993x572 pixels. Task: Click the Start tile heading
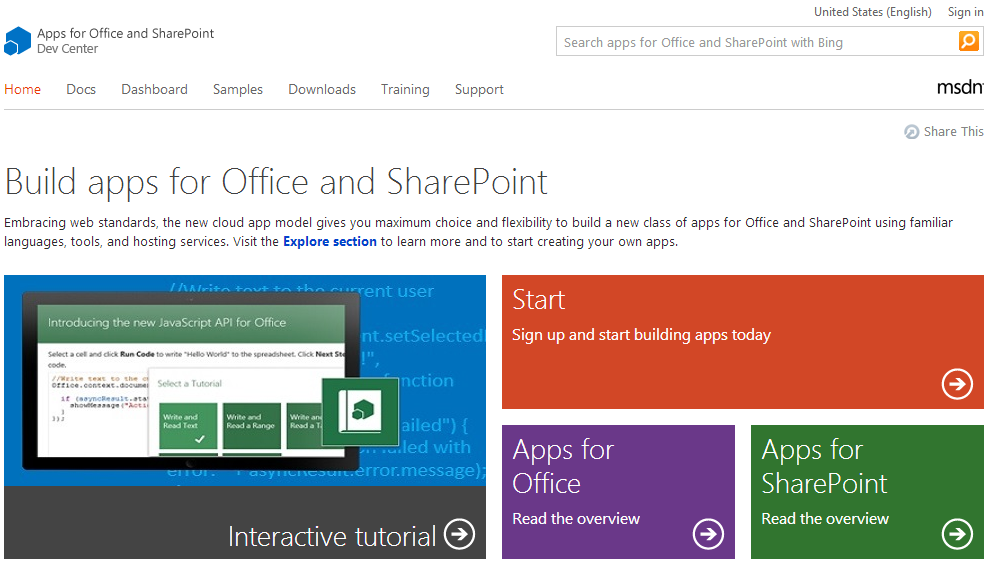[538, 300]
